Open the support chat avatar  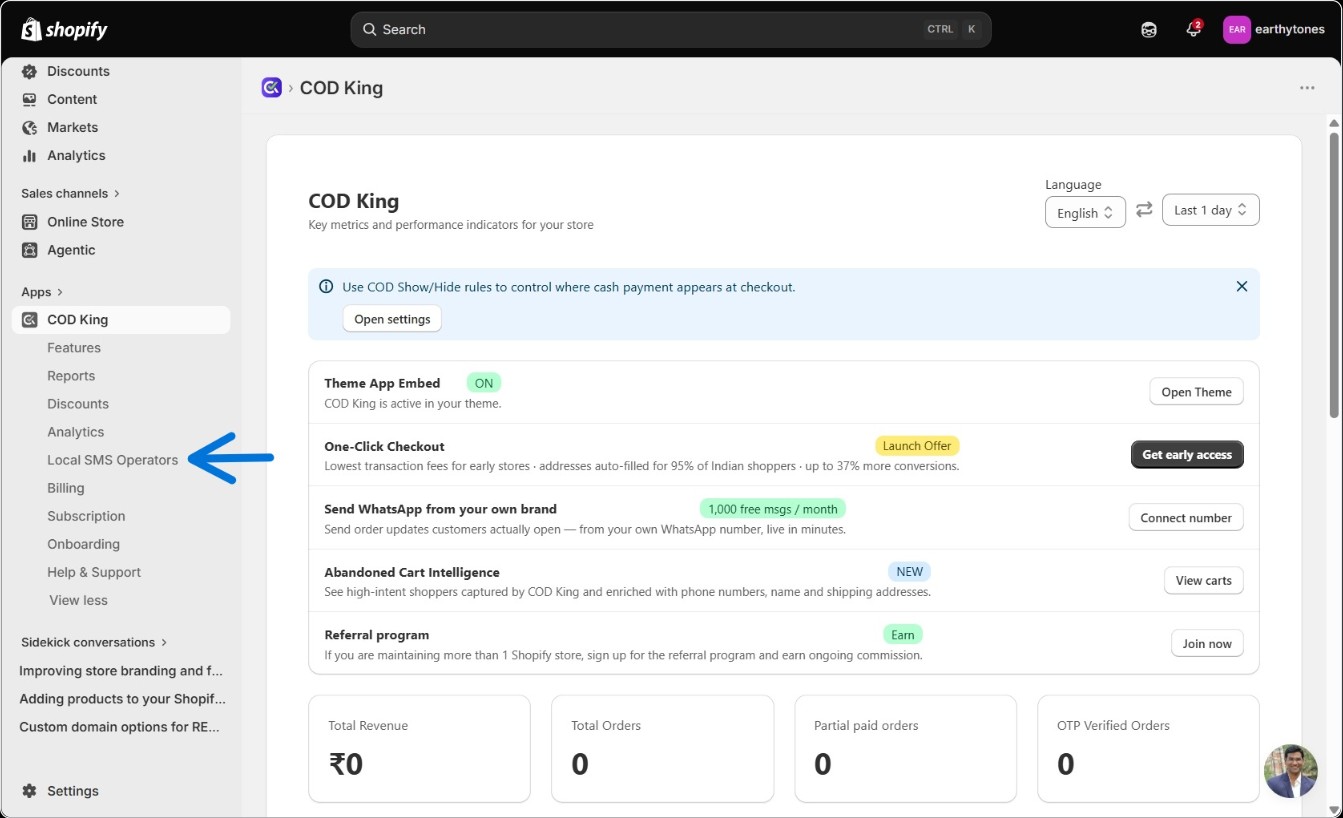point(1290,770)
